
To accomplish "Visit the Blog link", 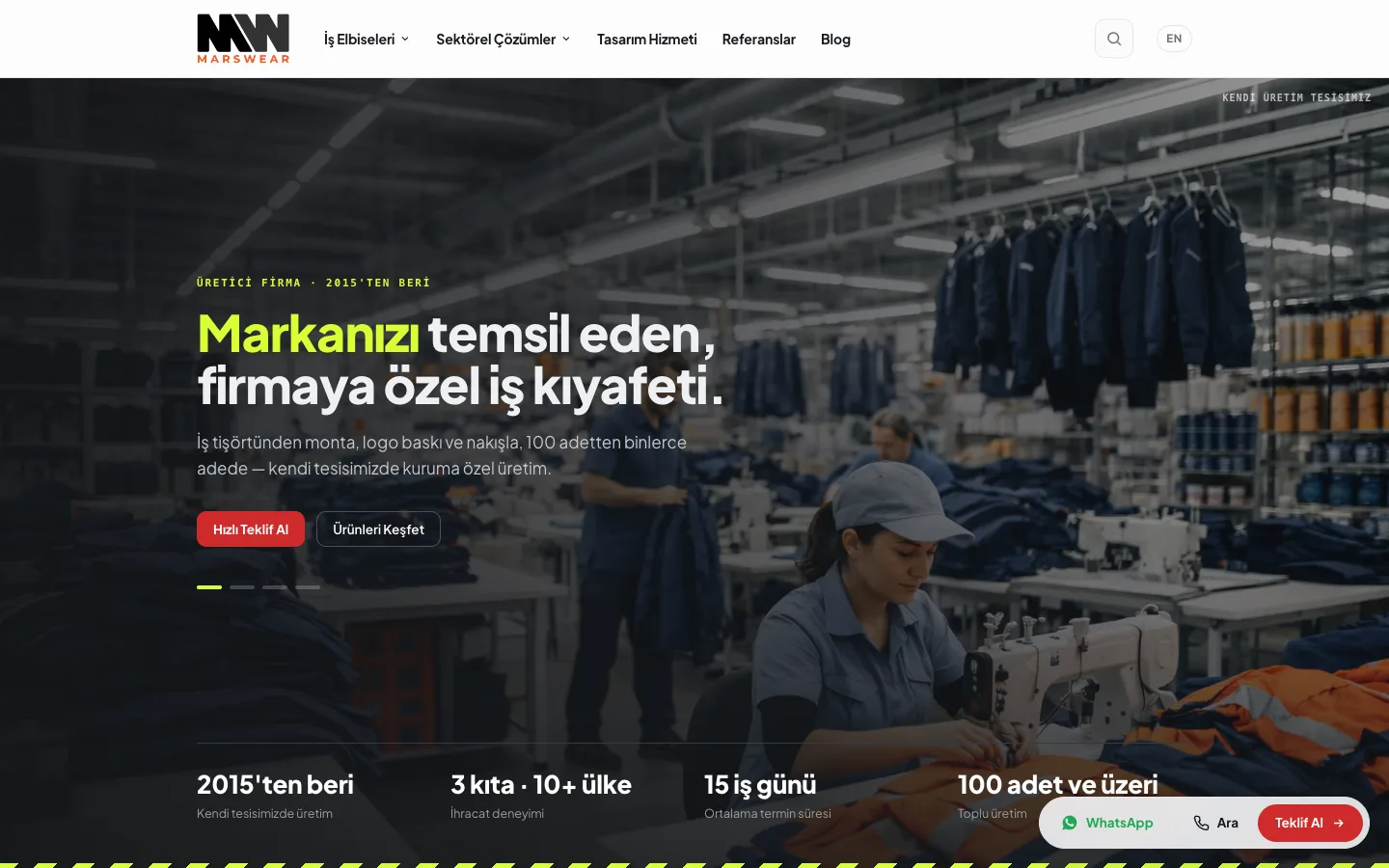I will click(835, 40).
